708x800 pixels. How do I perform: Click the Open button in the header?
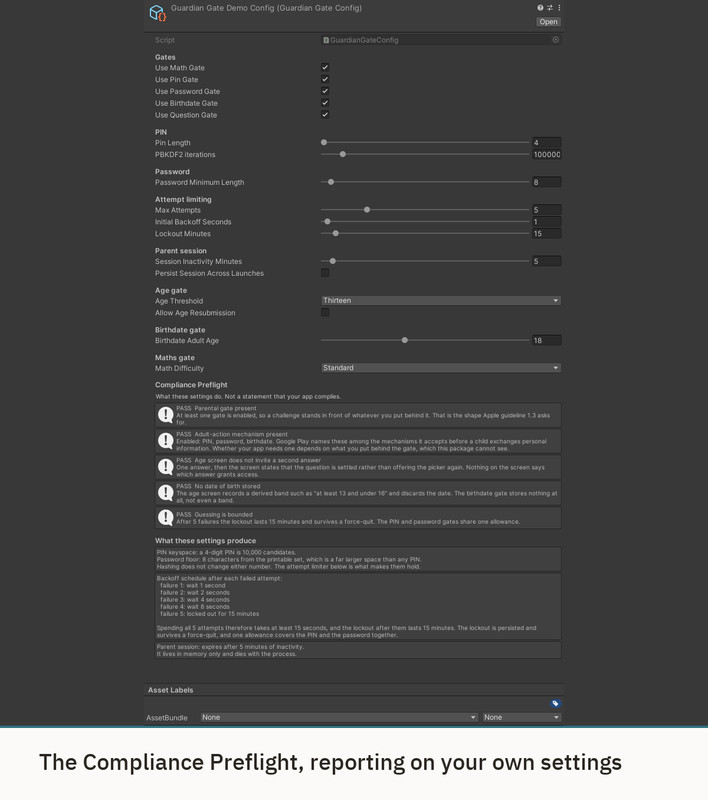(x=548, y=22)
